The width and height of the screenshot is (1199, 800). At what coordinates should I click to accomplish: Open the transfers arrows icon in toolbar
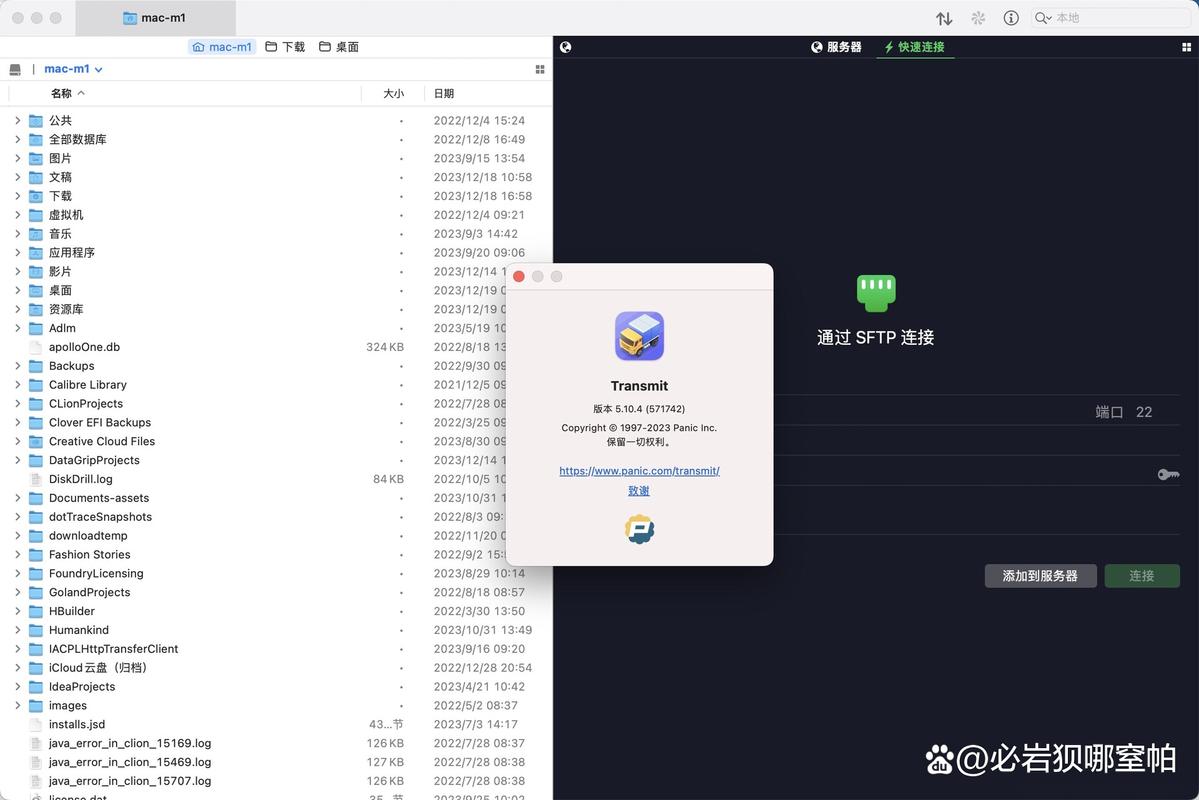tap(944, 18)
